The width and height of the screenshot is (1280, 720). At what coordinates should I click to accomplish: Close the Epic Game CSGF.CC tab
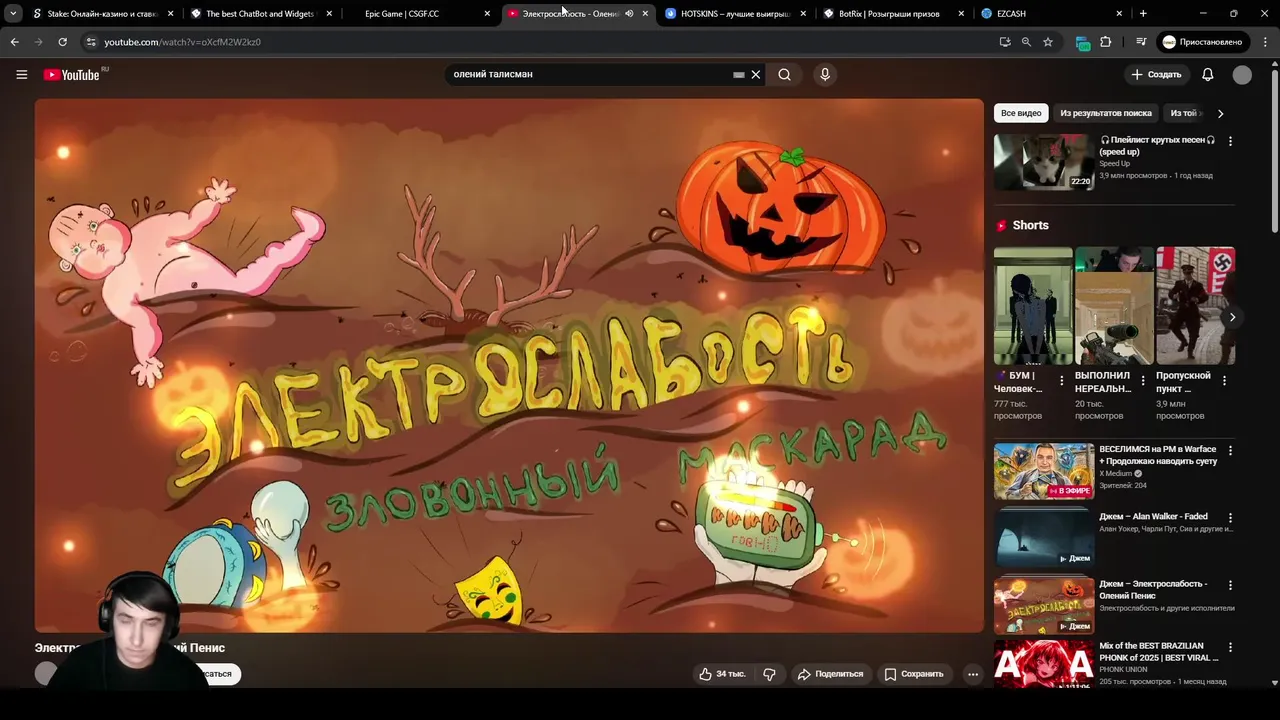[x=487, y=13]
